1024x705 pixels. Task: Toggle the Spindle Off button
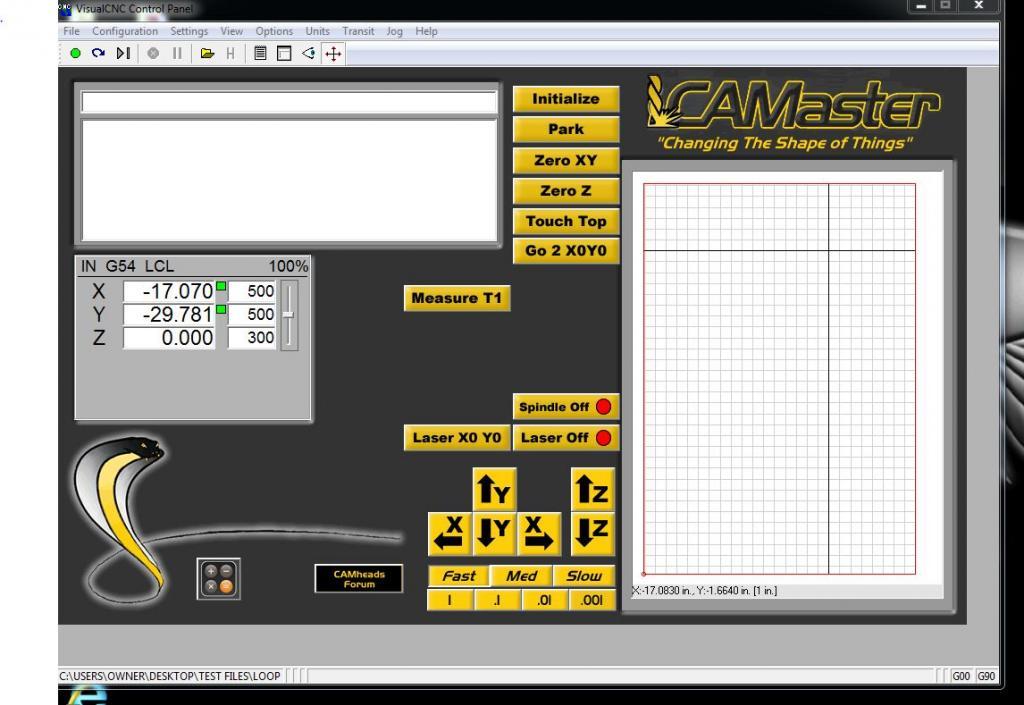565,407
